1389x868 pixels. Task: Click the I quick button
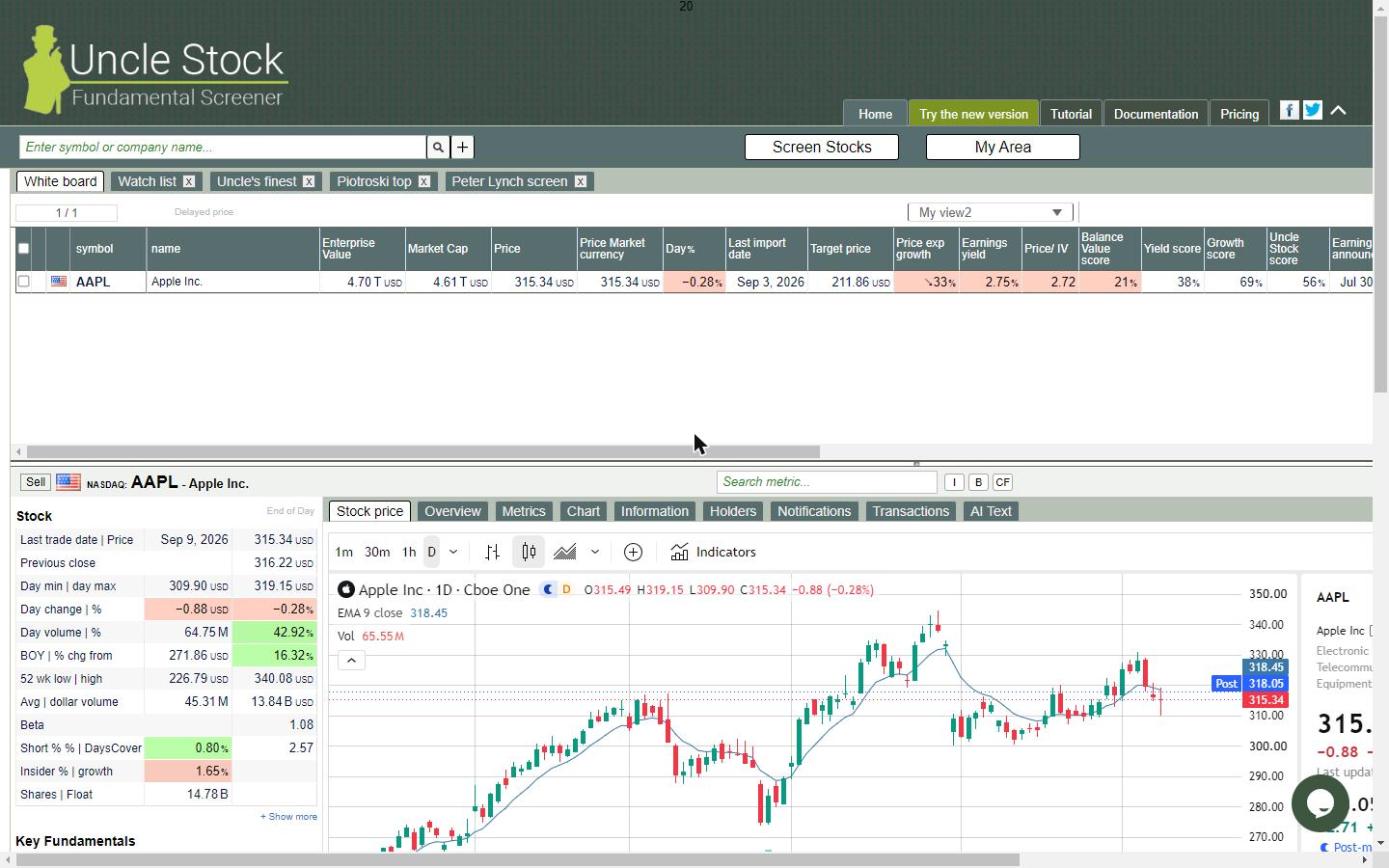coord(954,482)
